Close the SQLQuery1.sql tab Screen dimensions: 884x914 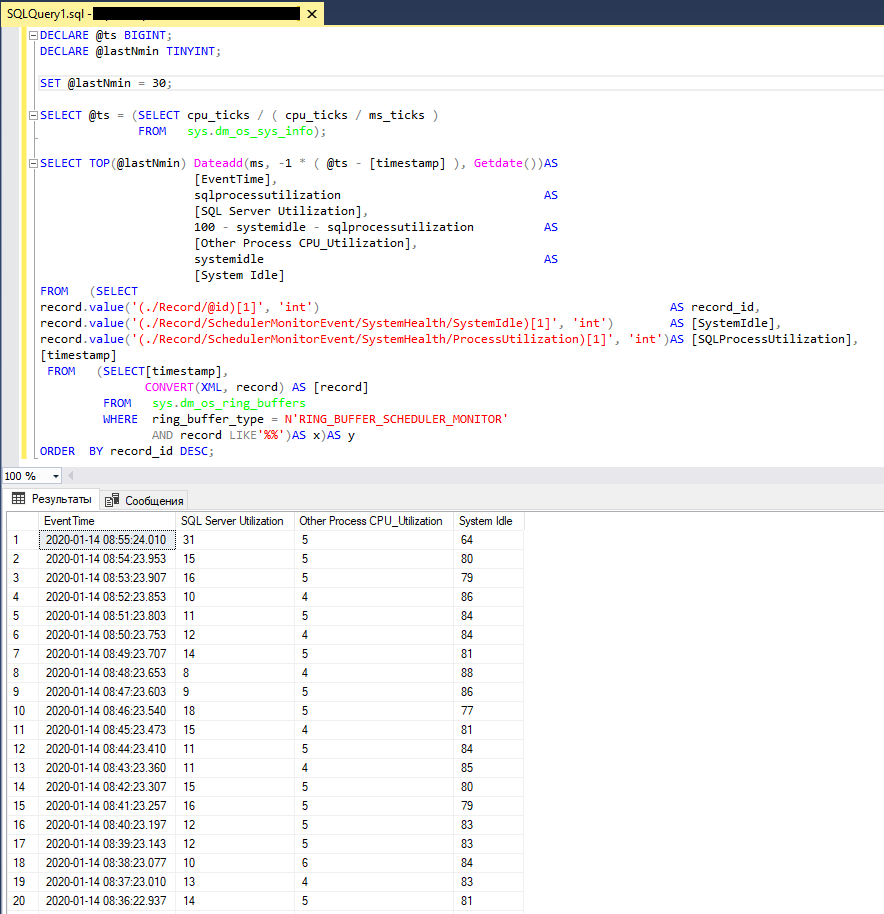coord(312,14)
